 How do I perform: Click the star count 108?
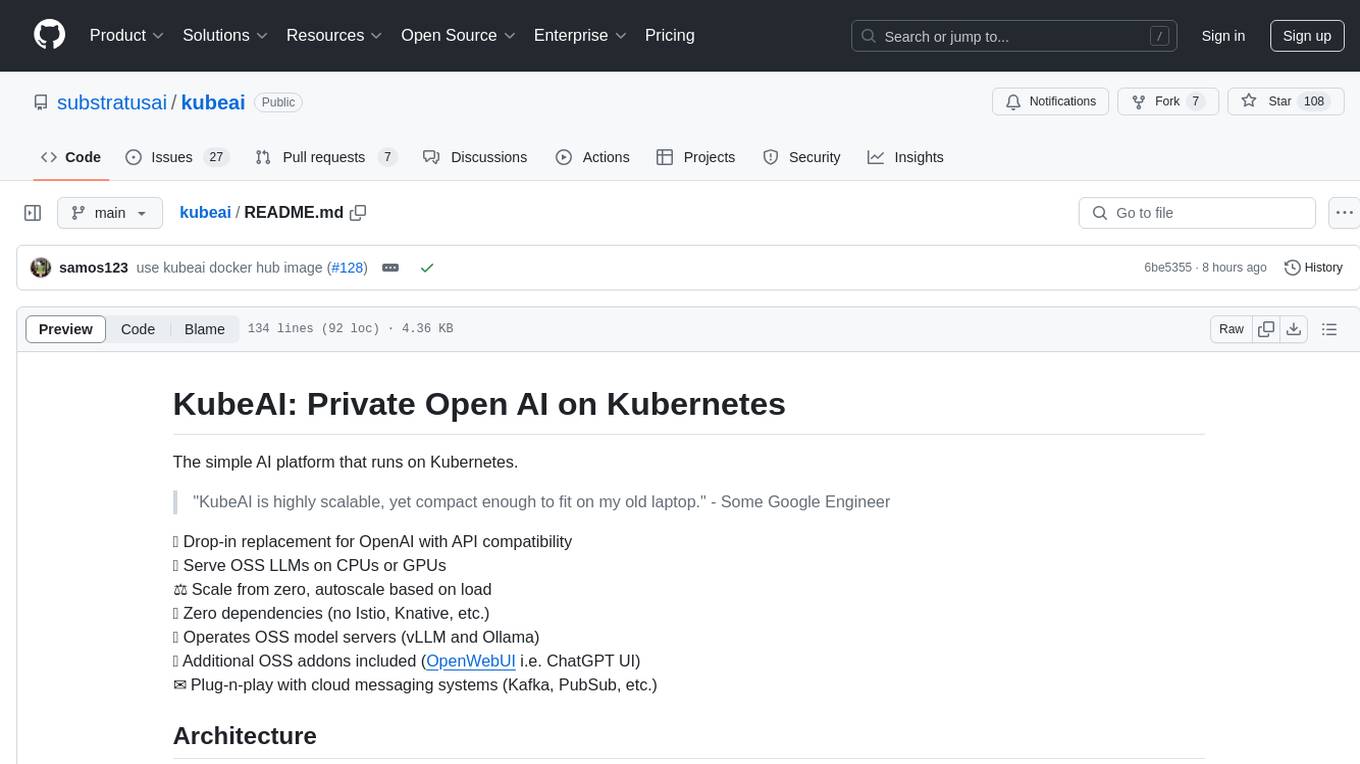click(x=1314, y=101)
